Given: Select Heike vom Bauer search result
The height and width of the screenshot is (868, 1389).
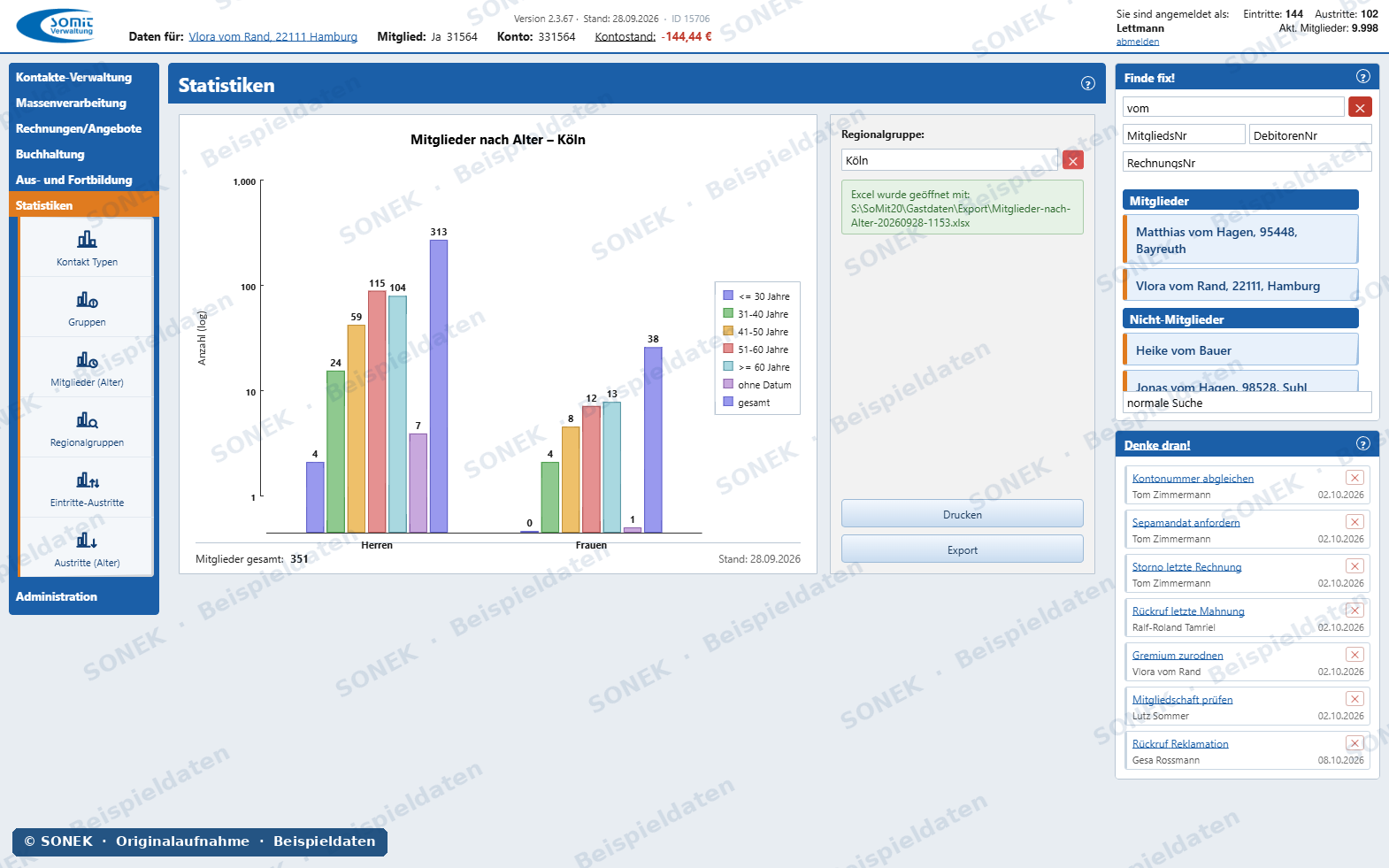Looking at the screenshot, I should pos(1241,350).
